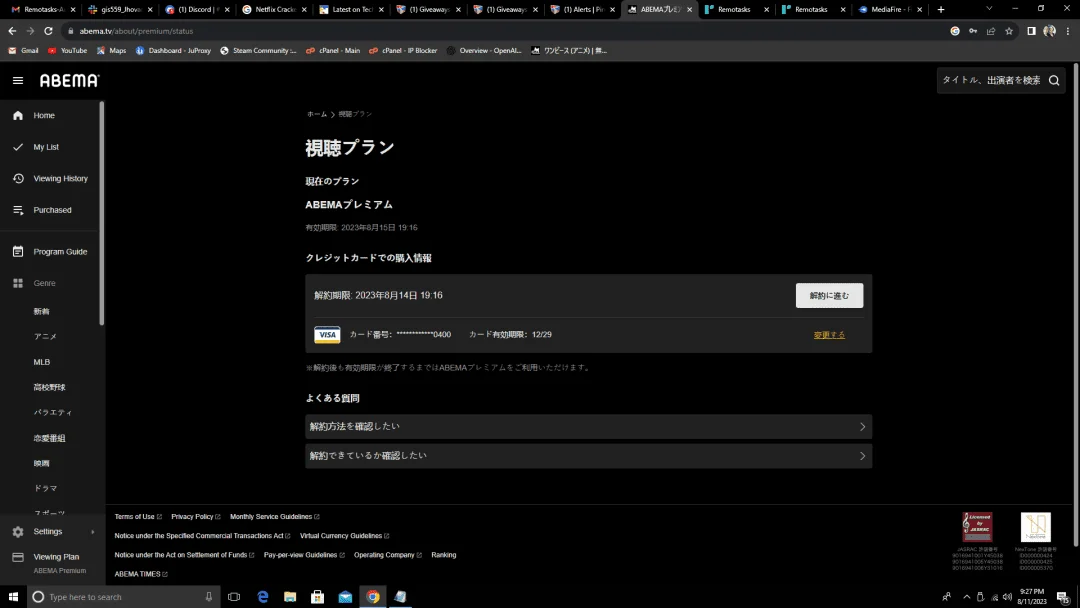Open Microsoft Edge from the taskbar
This screenshot has width=1080, height=608.
click(262, 597)
